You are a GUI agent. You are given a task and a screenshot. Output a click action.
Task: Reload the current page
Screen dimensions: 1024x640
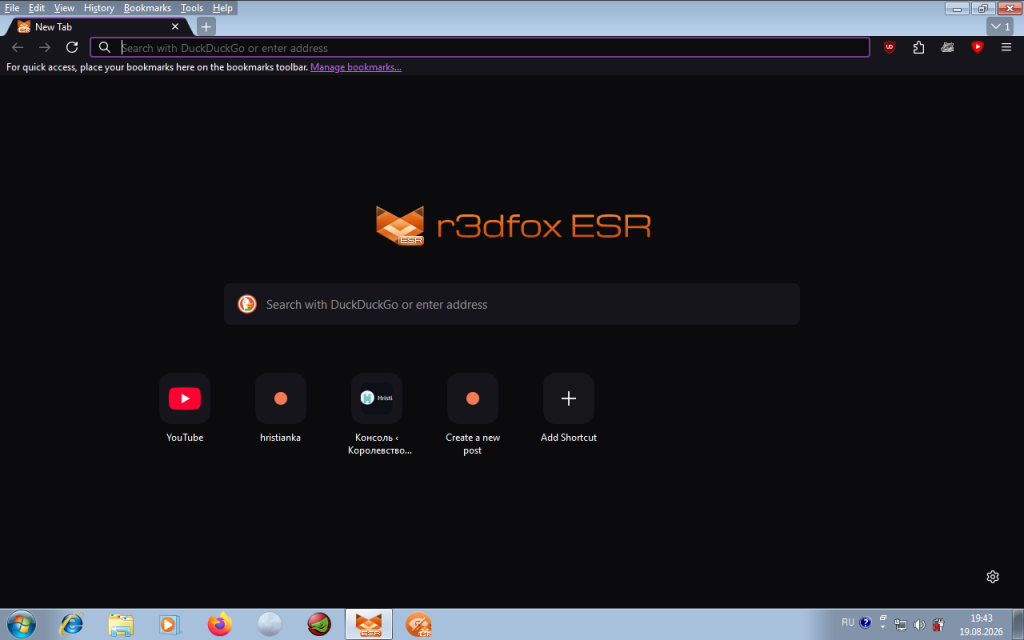point(72,47)
